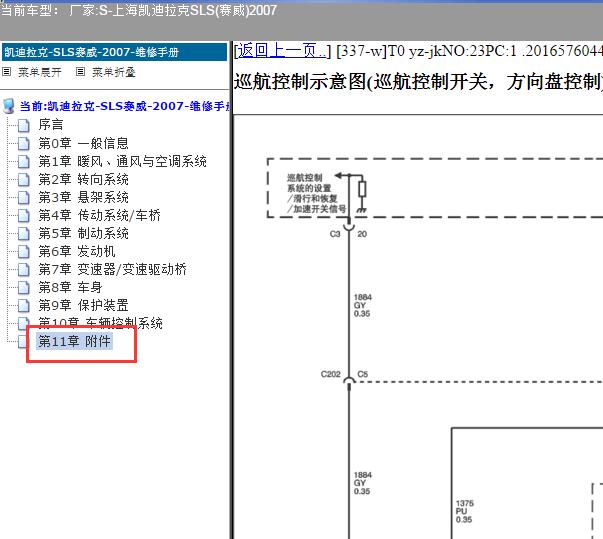Click the page icon beside 序言
603x539 pixels.
pyautogui.click(x=24, y=125)
